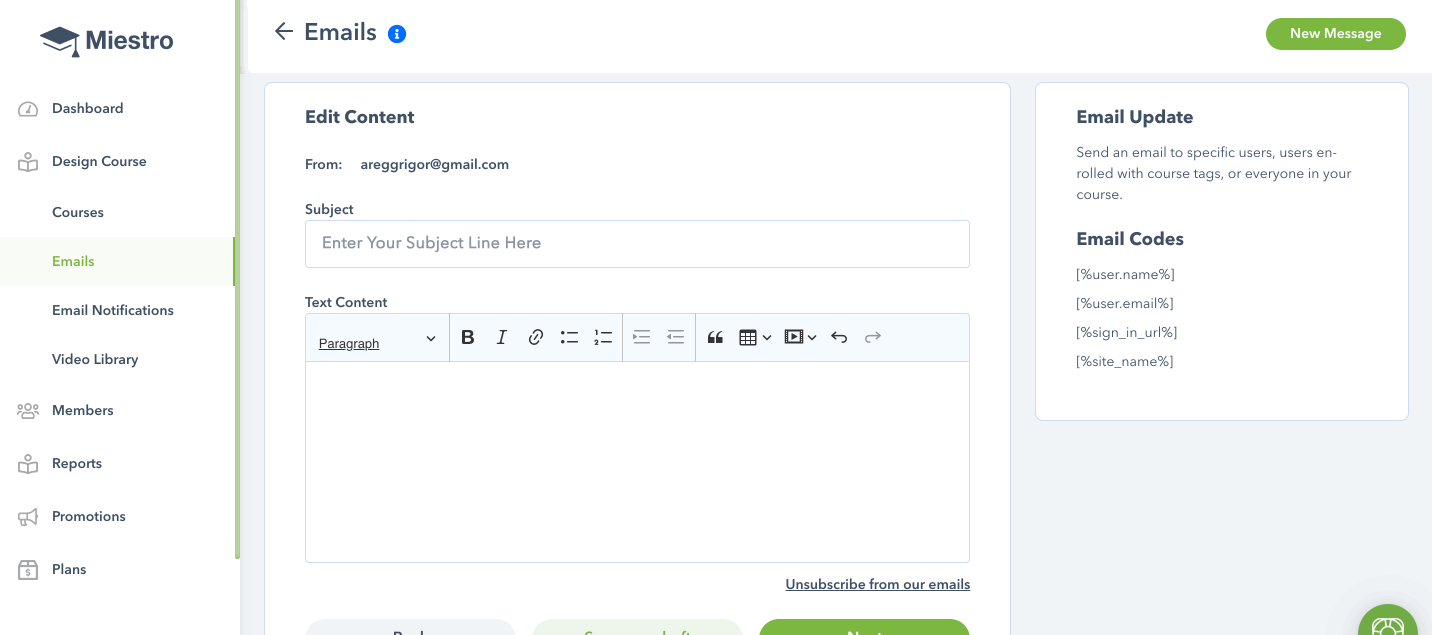Go back using the arrow beside Emails
Image resolution: width=1432 pixels, height=635 pixels.
click(284, 32)
